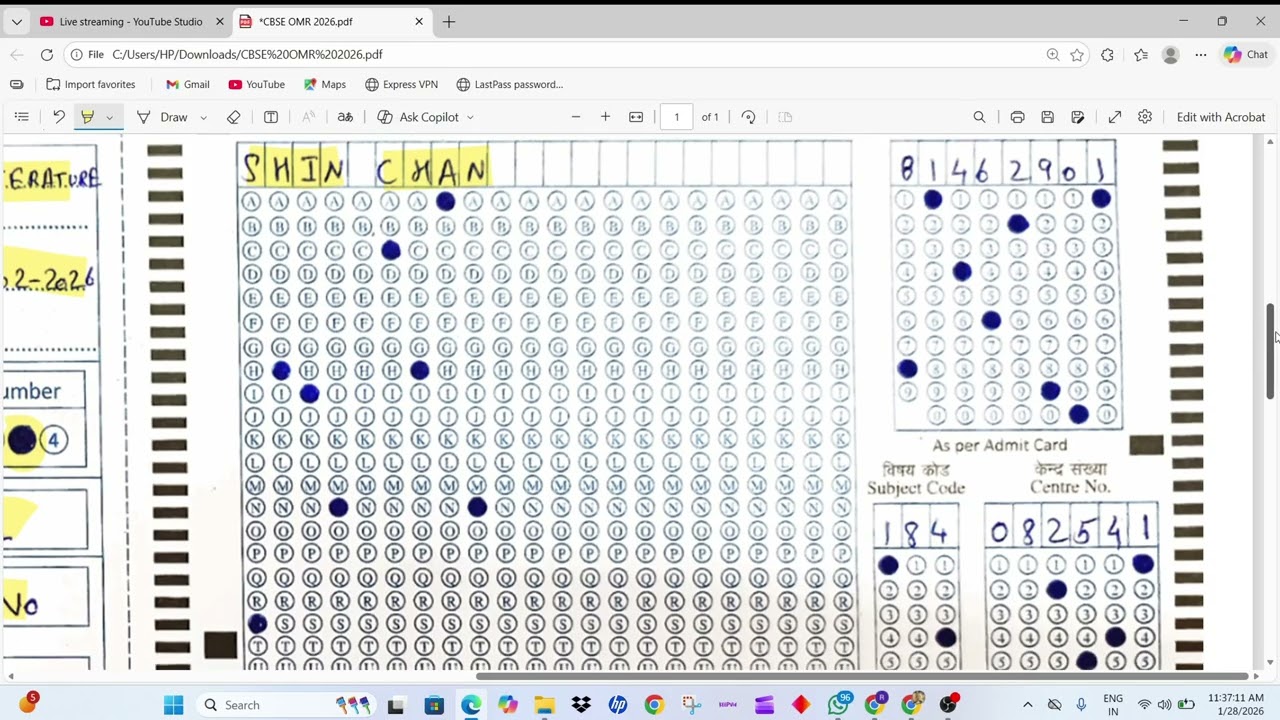Open the Favorites list icon
Image resolution: width=1280 pixels, height=720 pixels.
[1141, 55]
